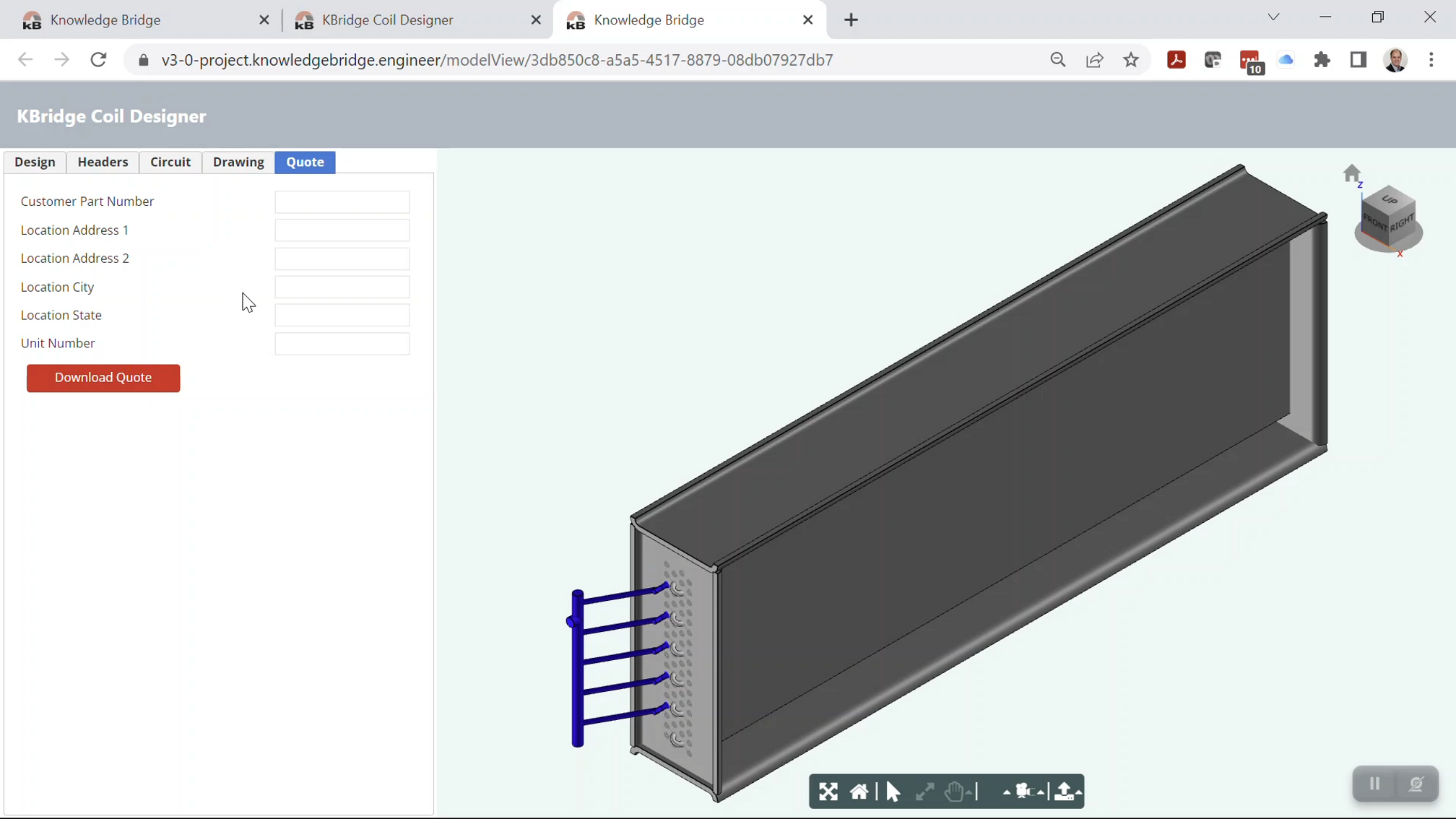Open a new browser tab

851,19
